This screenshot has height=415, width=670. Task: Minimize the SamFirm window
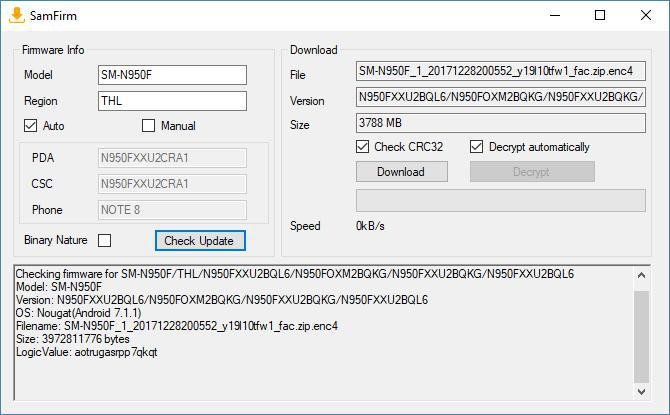(x=555, y=15)
